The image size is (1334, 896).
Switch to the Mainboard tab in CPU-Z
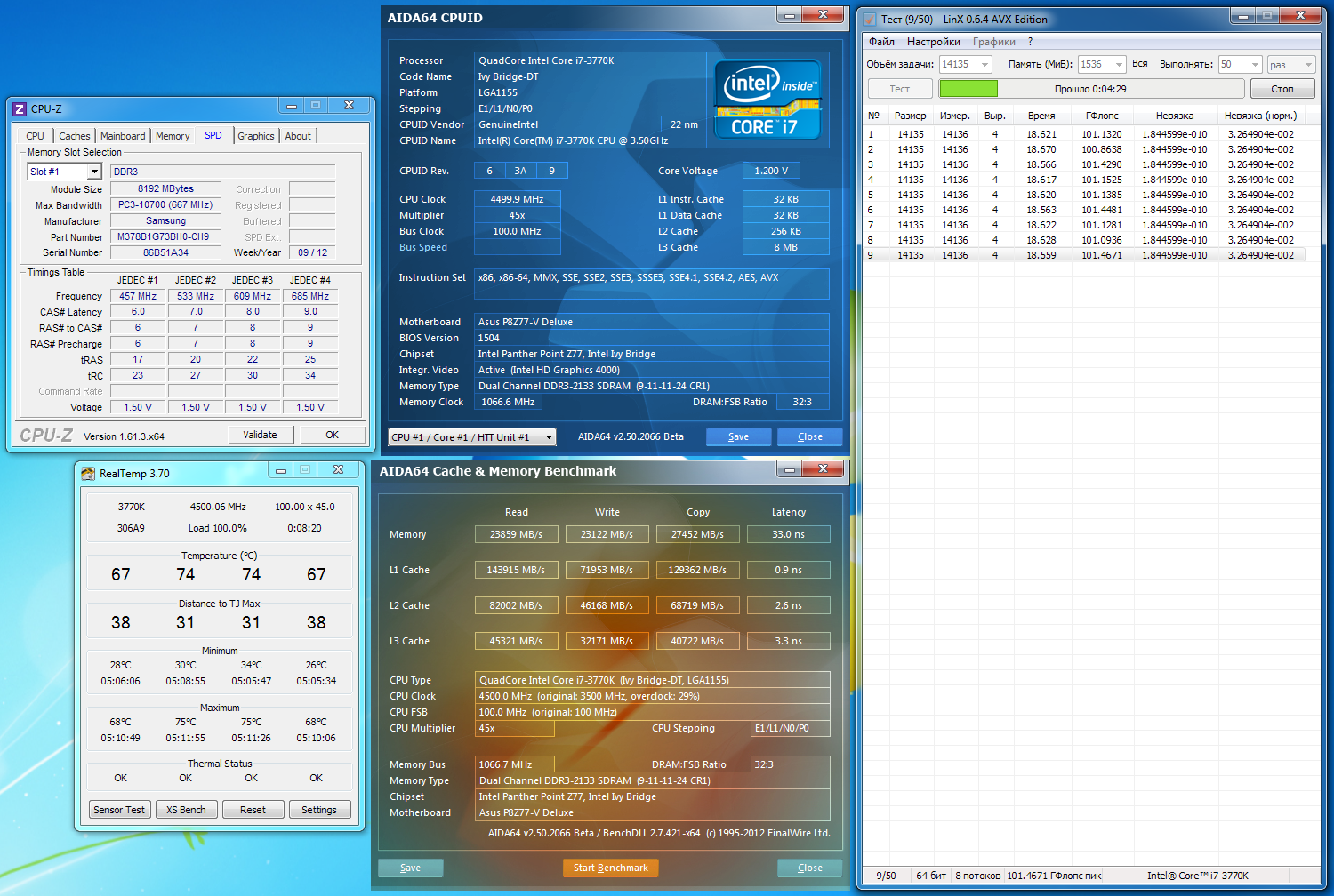pyautogui.click(x=123, y=136)
